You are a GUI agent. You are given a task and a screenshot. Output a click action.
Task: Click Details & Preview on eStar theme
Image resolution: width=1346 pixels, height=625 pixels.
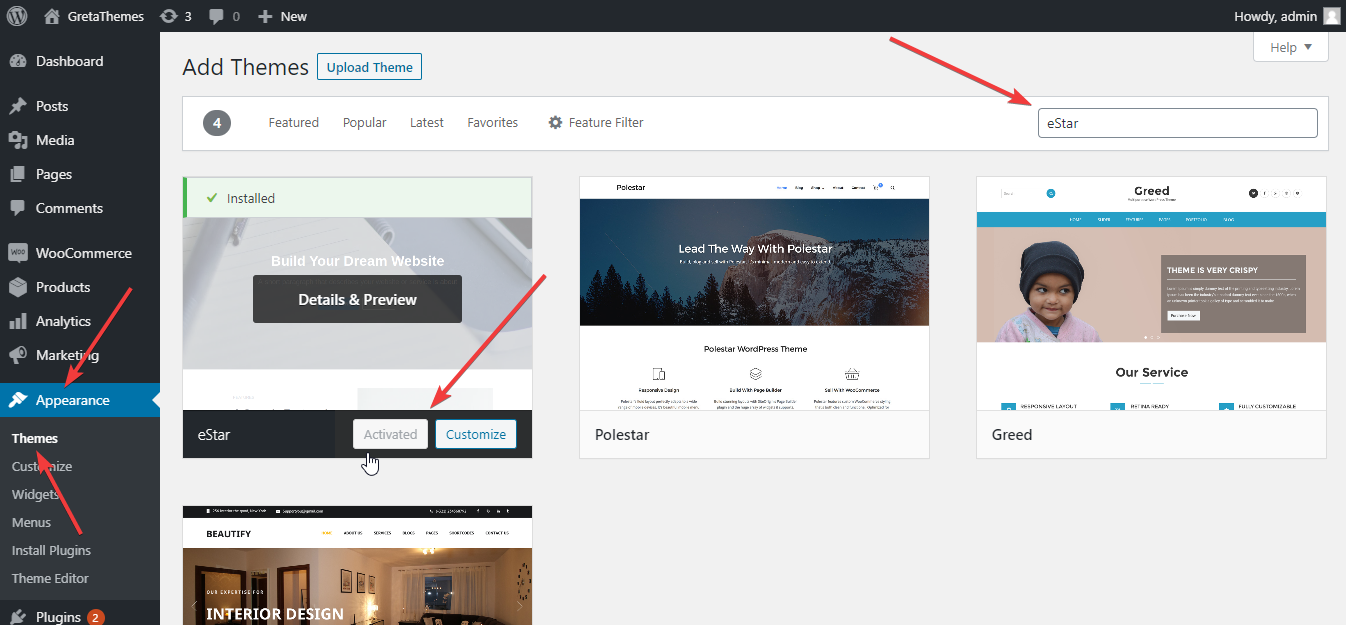click(357, 299)
